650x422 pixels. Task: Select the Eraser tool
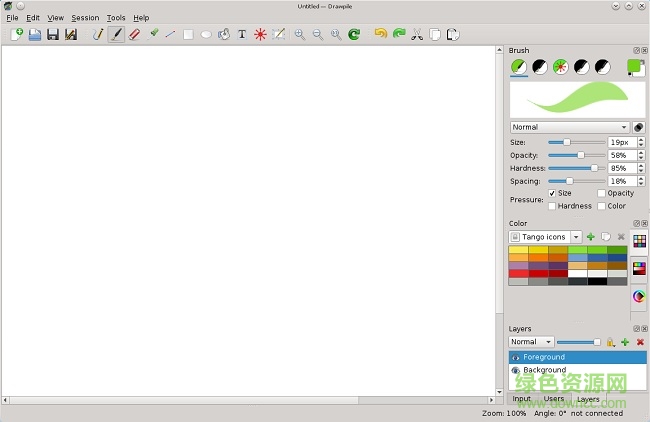(134, 34)
